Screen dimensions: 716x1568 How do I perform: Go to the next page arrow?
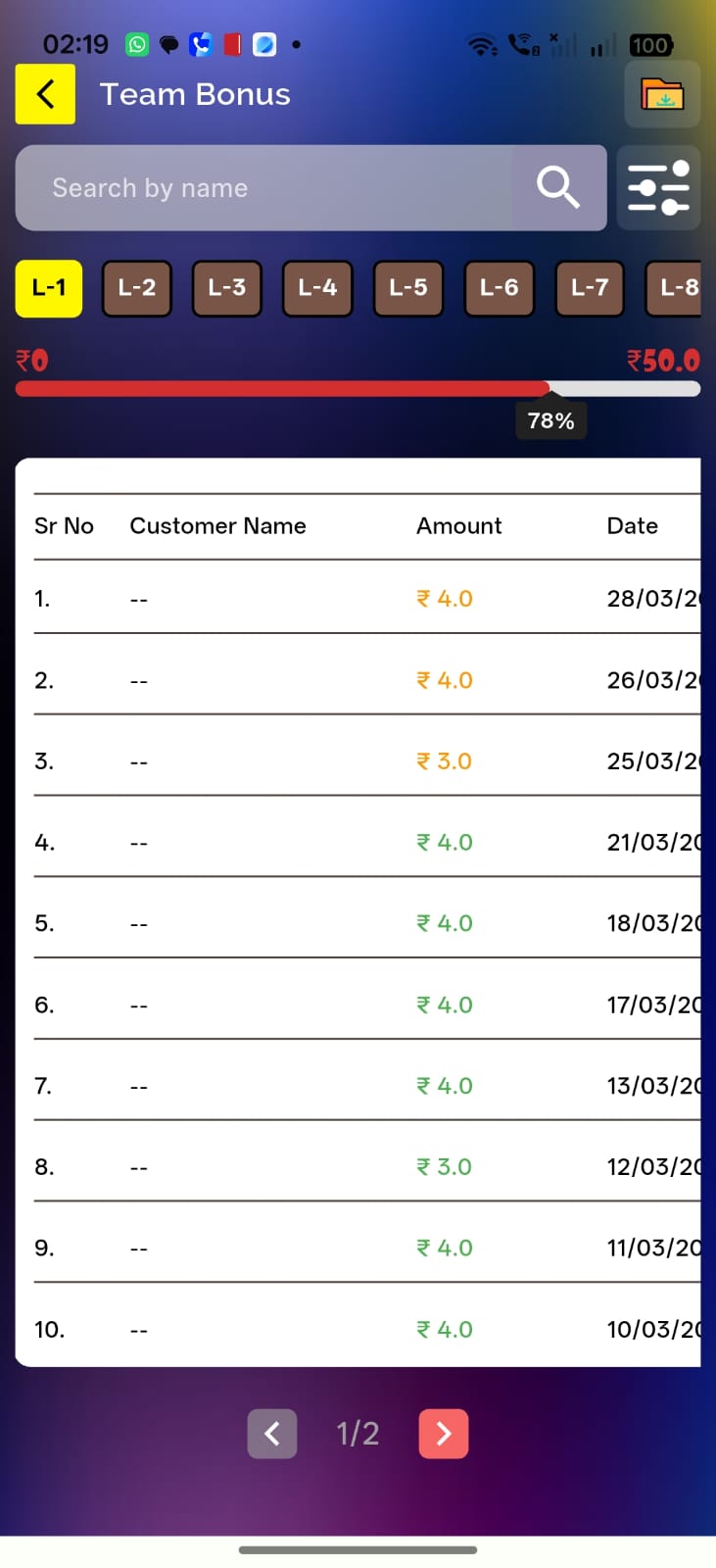click(x=444, y=1434)
